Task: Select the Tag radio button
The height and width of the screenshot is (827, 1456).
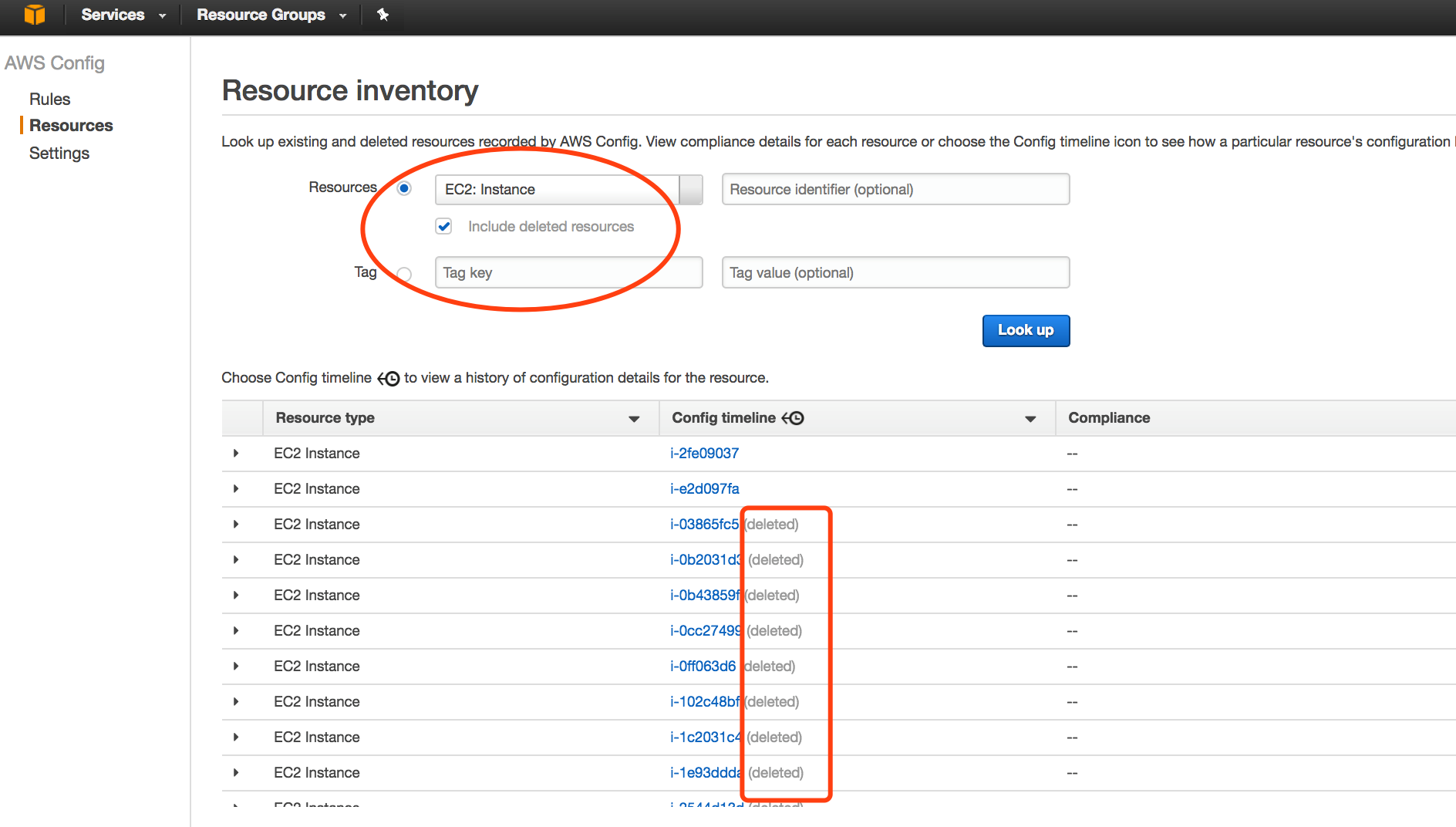Action: pyautogui.click(x=404, y=274)
